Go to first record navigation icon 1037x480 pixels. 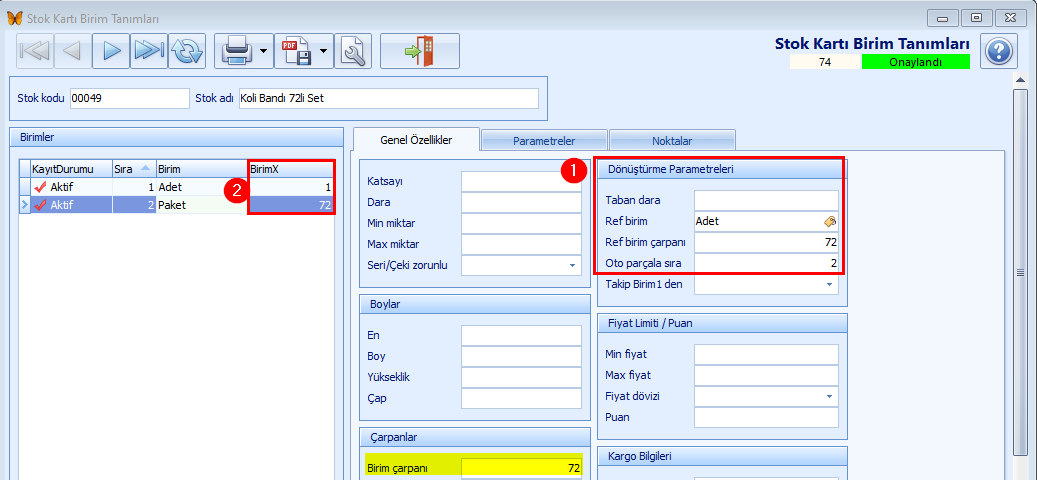point(34,51)
